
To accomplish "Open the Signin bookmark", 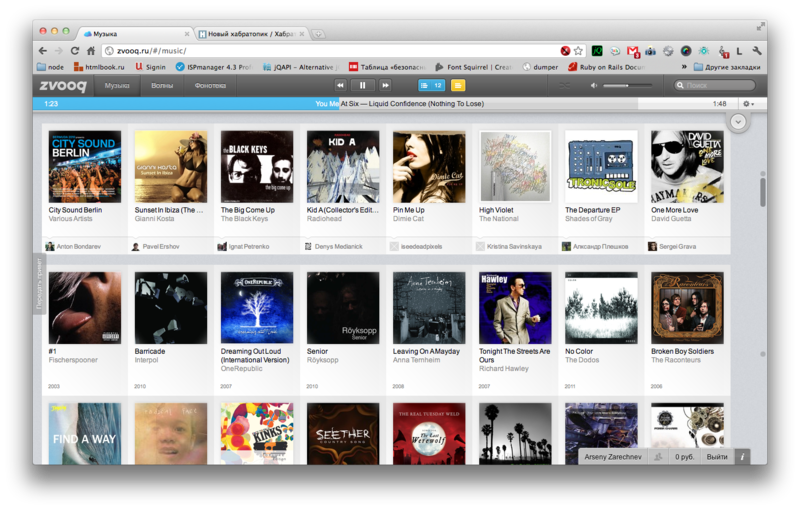I will [x=151, y=67].
